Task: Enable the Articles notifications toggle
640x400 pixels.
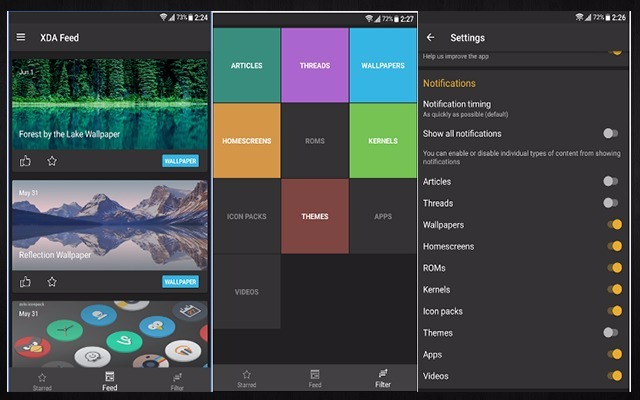Action: click(610, 181)
